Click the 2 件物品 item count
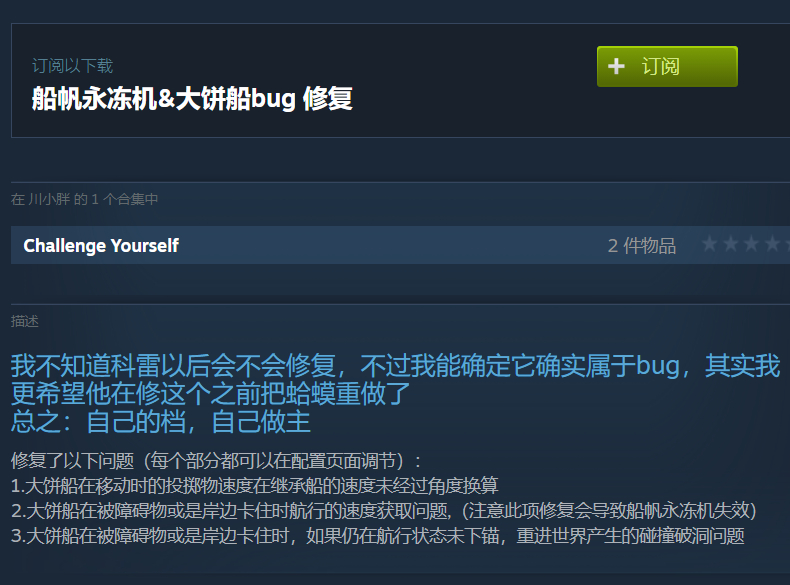790x585 pixels. (x=642, y=245)
